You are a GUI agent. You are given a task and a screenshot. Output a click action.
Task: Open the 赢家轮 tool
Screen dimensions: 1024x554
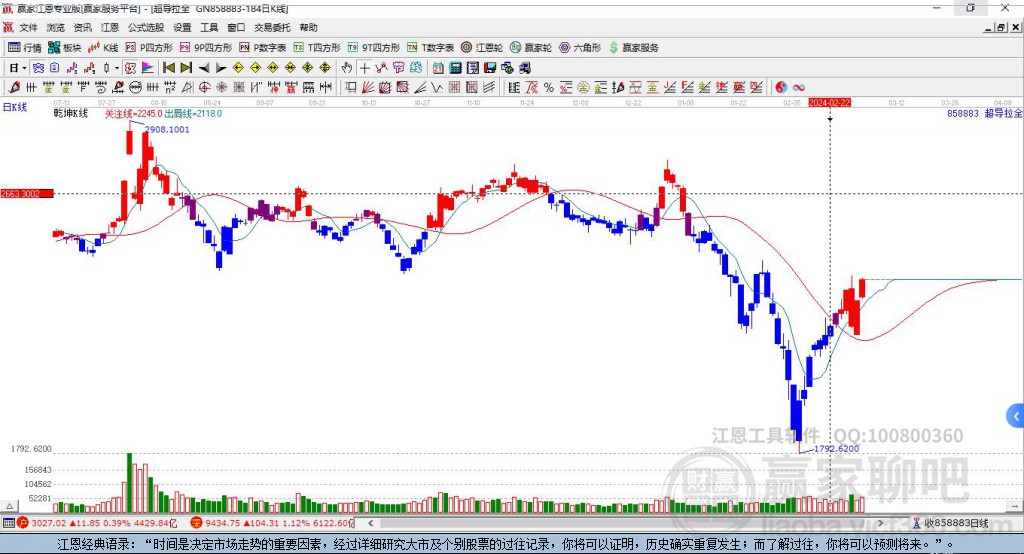[x=531, y=48]
